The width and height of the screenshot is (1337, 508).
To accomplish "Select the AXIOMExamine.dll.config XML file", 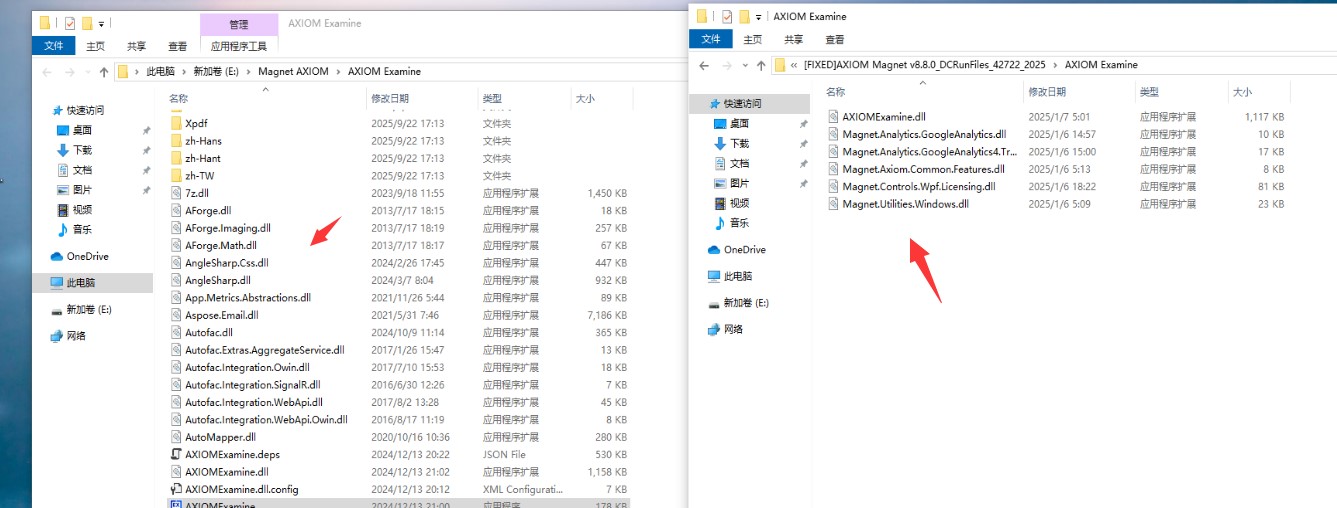I will 241,489.
